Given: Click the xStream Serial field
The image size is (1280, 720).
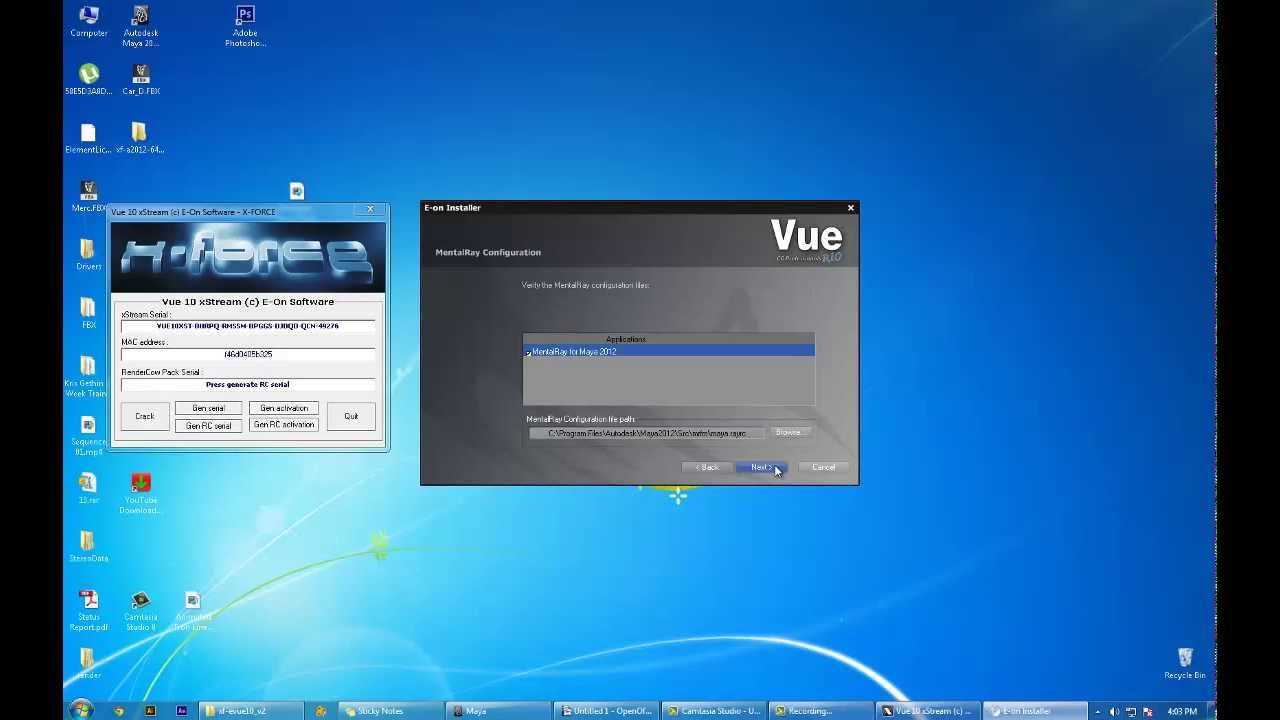Looking at the screenshot, I should point(248,326).
